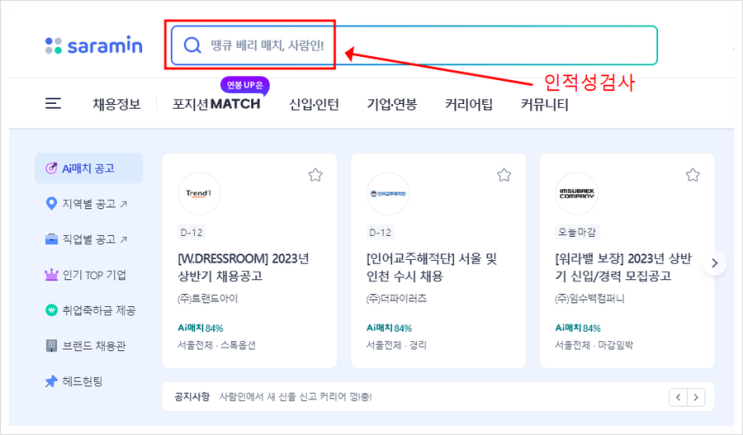Screen dimensions: 743x435
Task: Open the 커뮤니티 menu
Action: 544,104
